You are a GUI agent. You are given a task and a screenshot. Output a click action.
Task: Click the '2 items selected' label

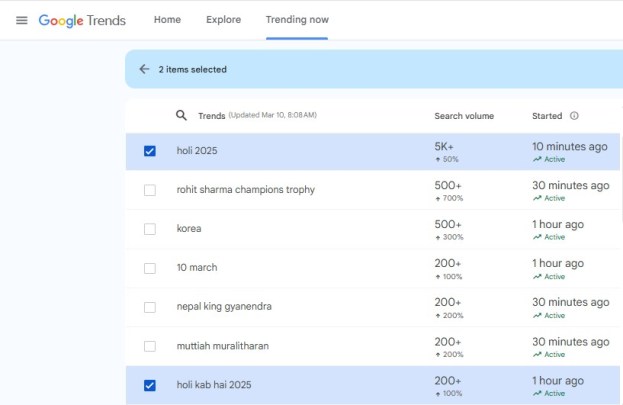(193, 70)
